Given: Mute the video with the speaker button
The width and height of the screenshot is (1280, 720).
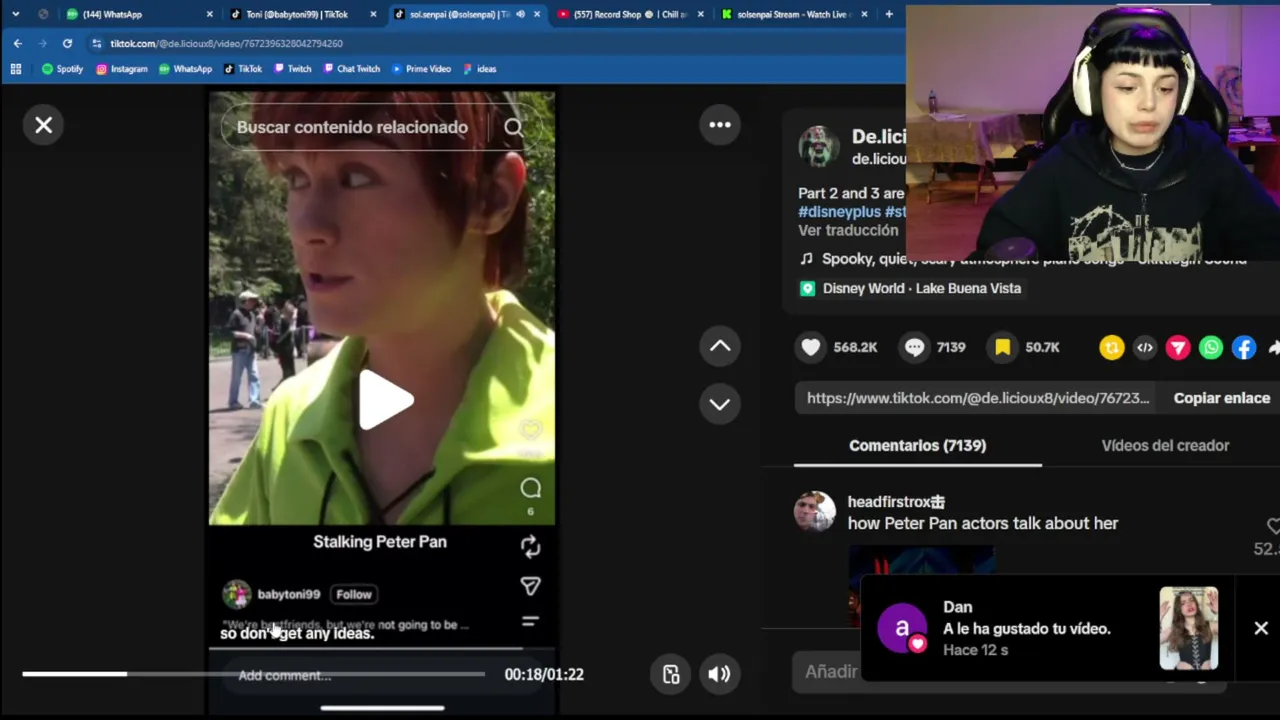Looking at the screenshot, I should click(x=719, y=674).
